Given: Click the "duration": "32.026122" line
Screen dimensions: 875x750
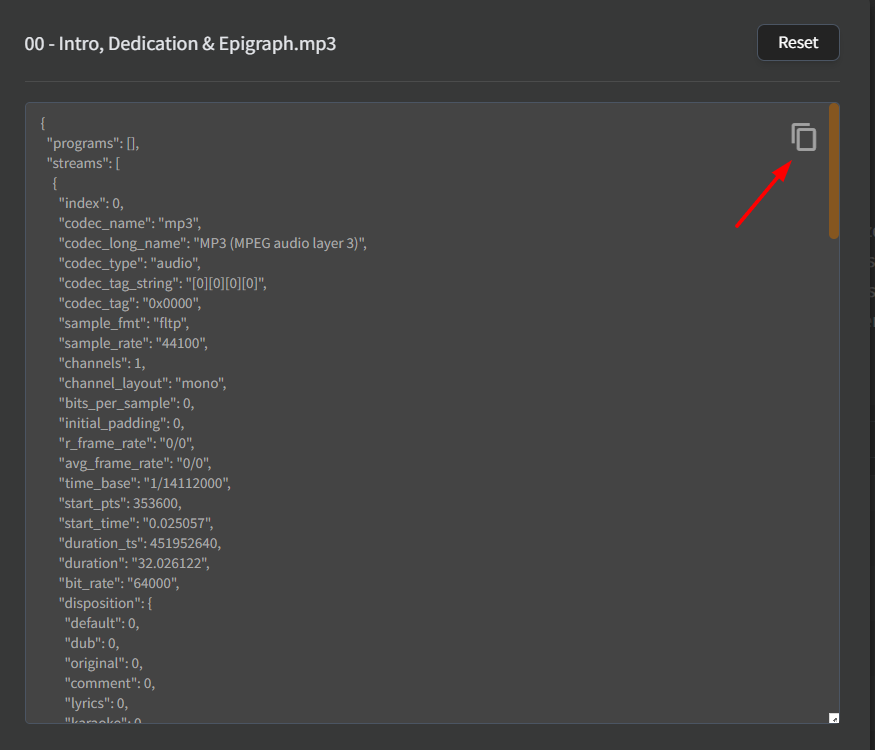Looking at the screenshot, I should 134,563.
